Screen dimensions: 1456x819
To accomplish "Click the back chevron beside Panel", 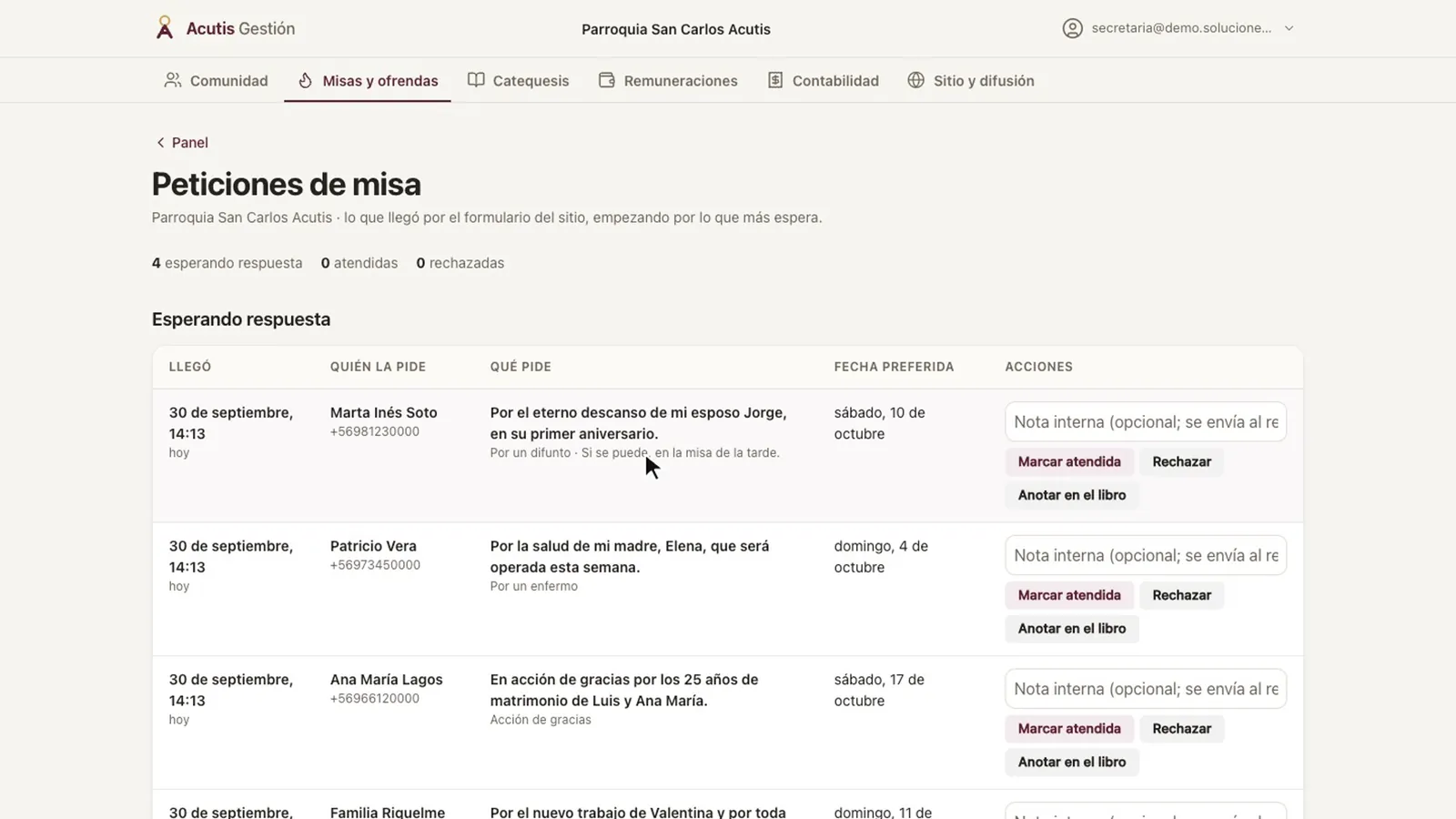I will (160, 143).
